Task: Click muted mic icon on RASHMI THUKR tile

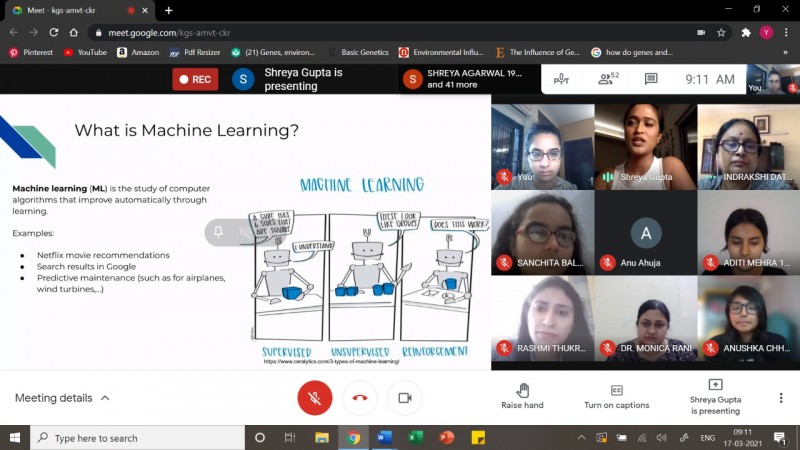Action: click(504, 348)
